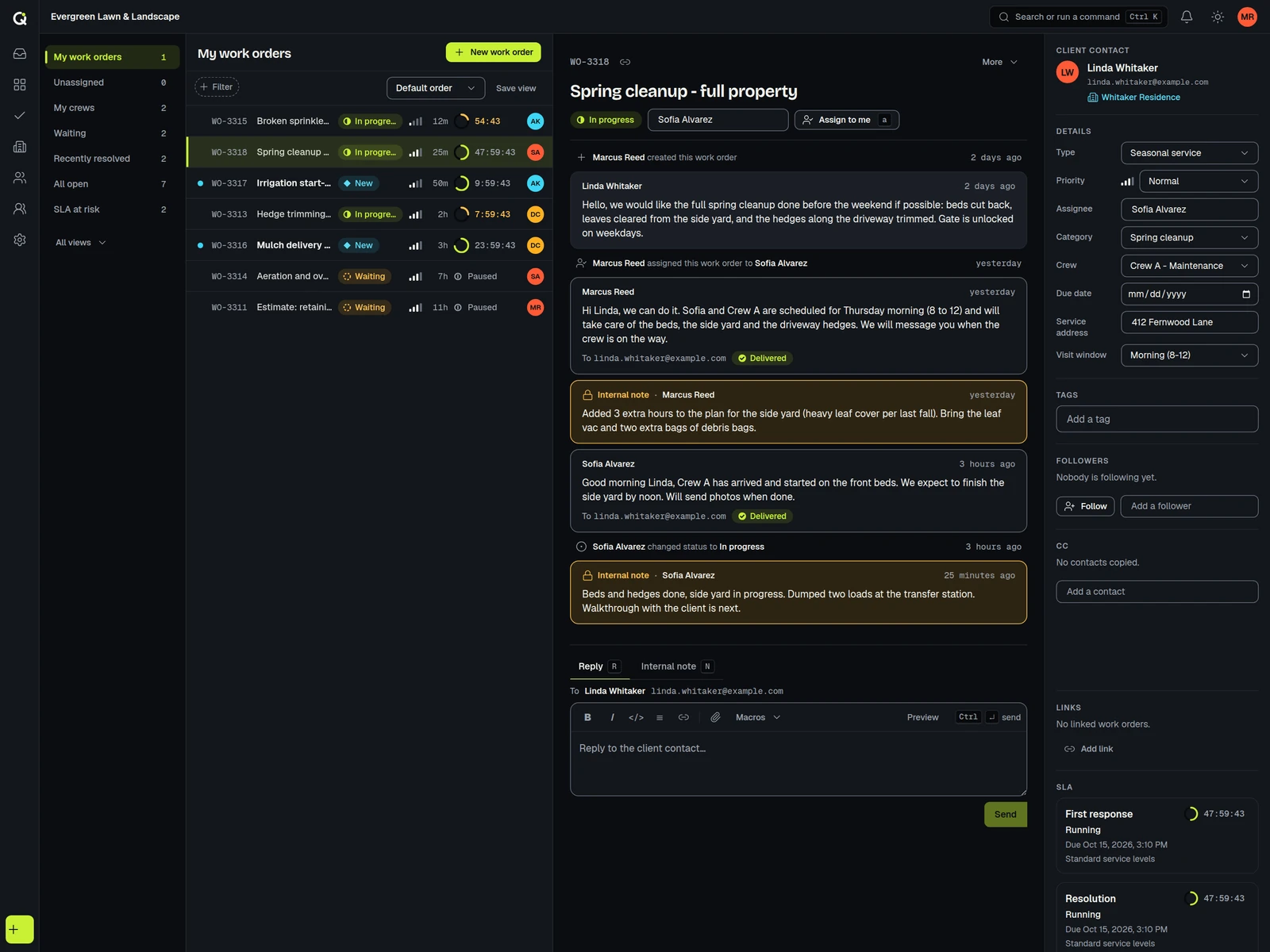This screenshot has width=1270, height=952.
Task: Open the SLA at risk view
Action: coord(112,209)
